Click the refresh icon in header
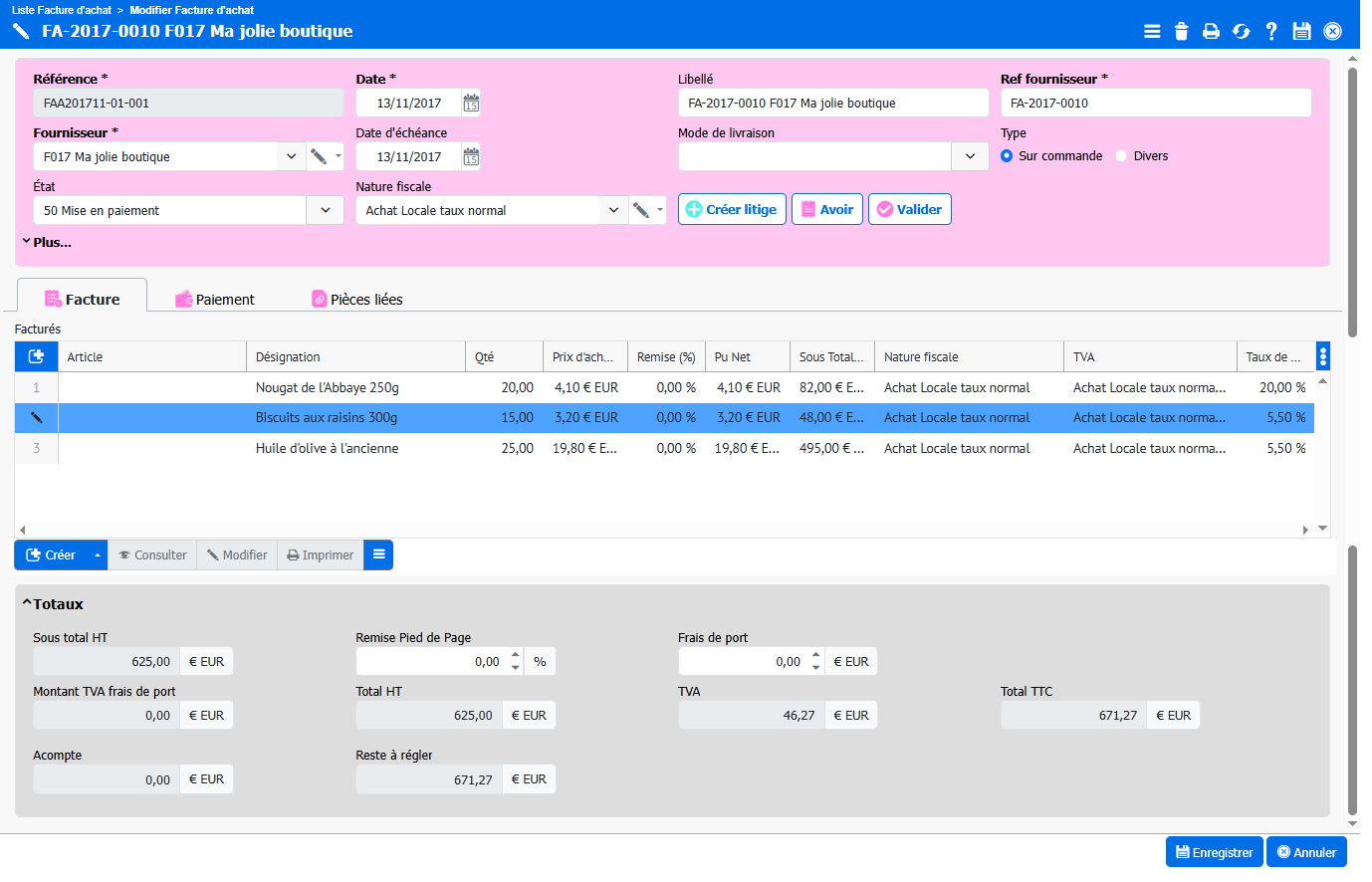 [1241, 31]
